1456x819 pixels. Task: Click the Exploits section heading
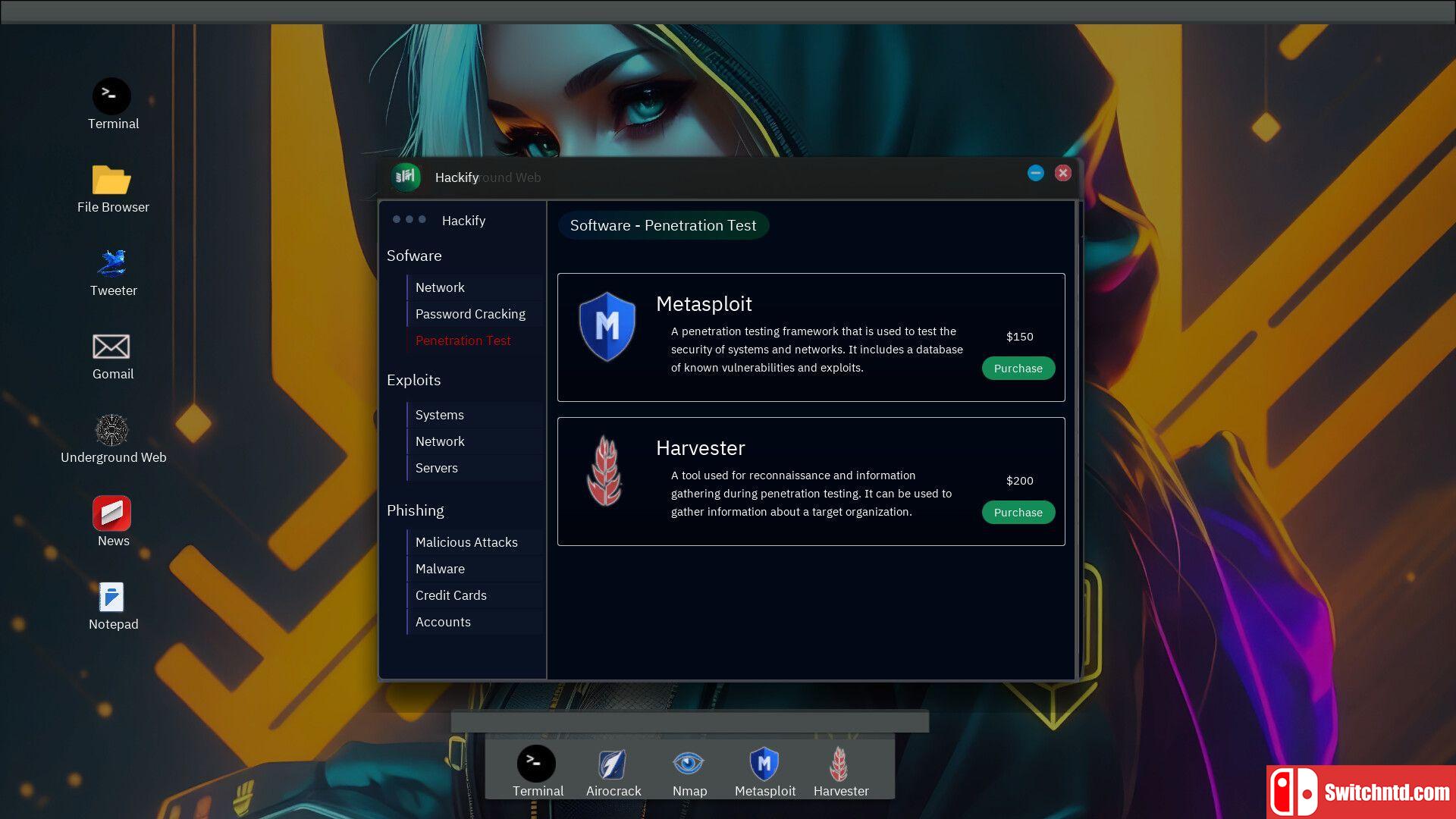point(413,380)
